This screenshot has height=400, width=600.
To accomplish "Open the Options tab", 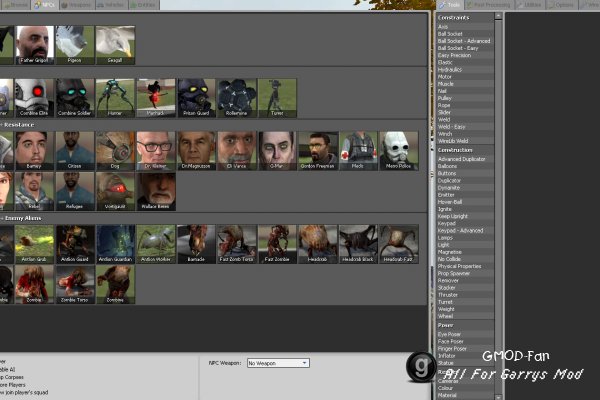I will 562,5.
